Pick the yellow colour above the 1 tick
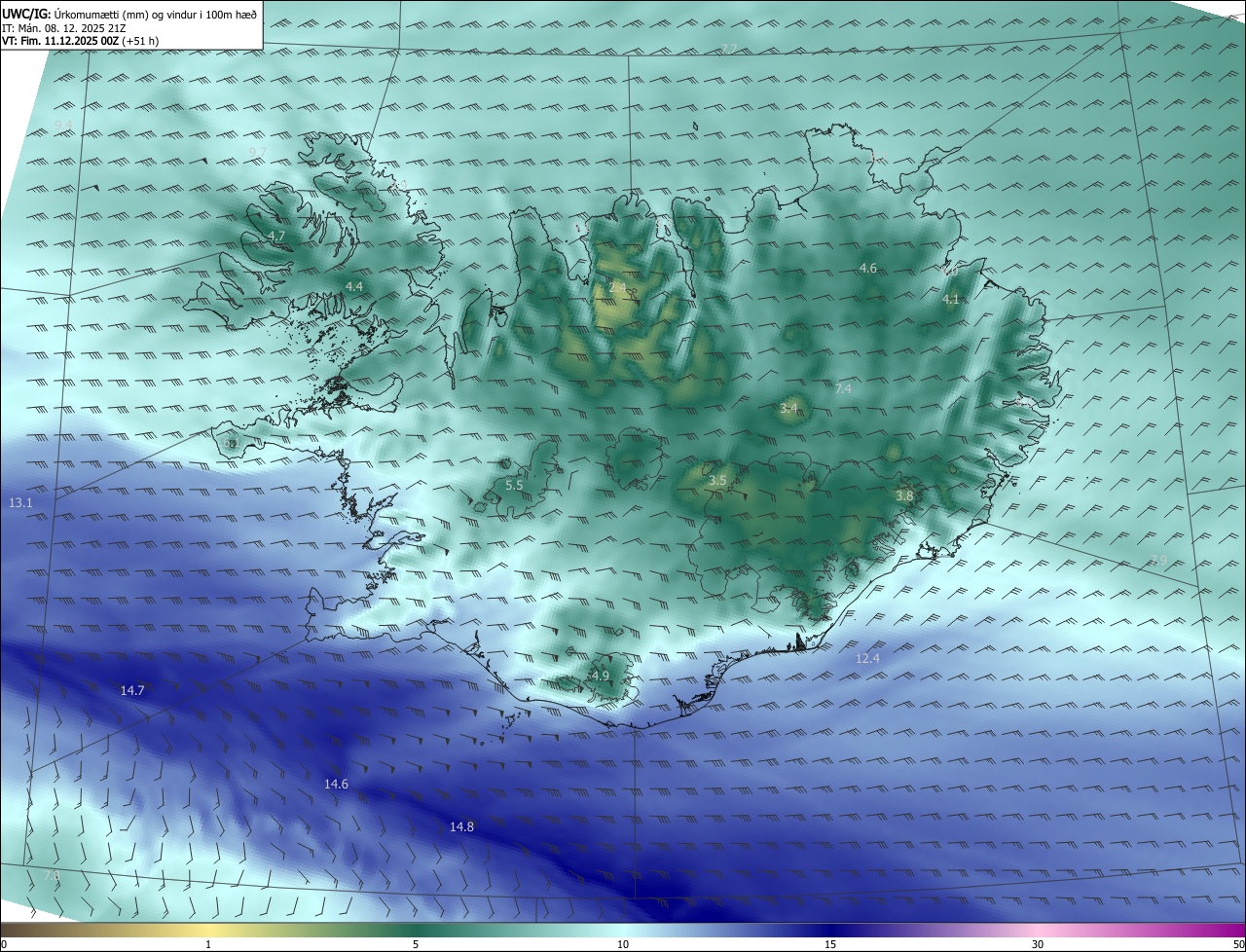The height and width of the screenshot is (952, 1246). point(208,930)
